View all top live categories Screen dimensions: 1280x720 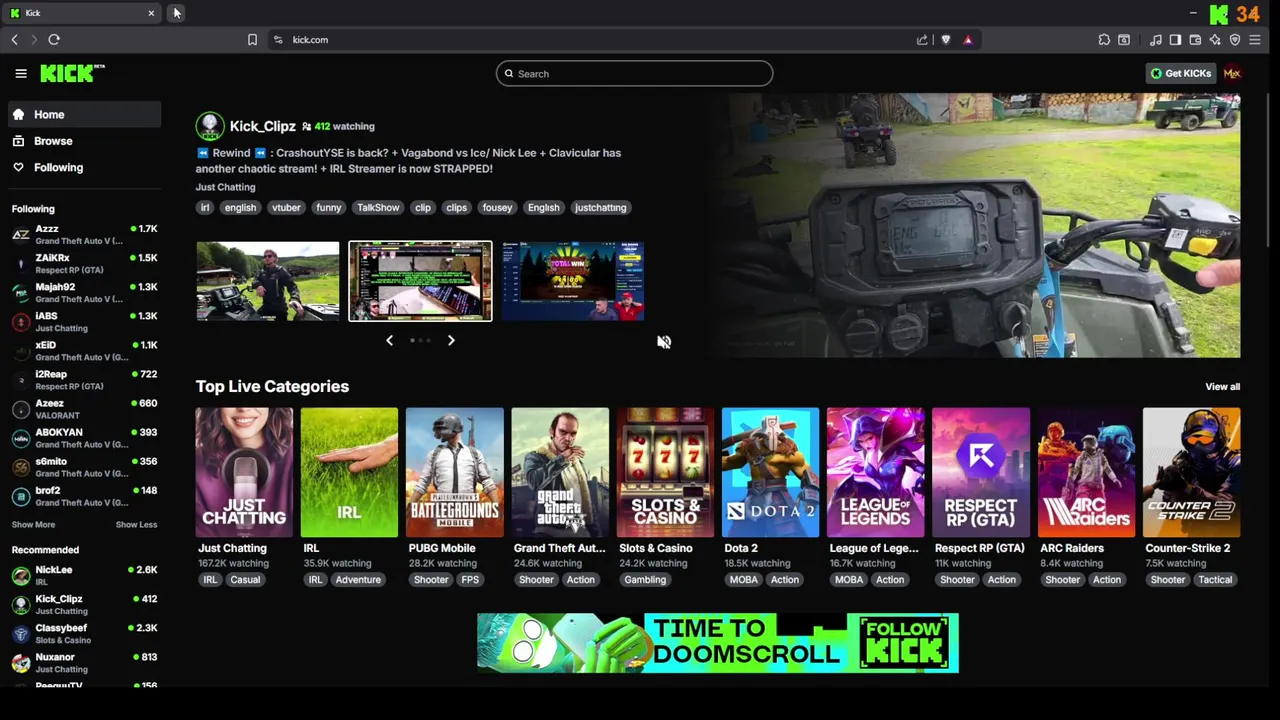pyautogui.click(x=1222, y=387)
